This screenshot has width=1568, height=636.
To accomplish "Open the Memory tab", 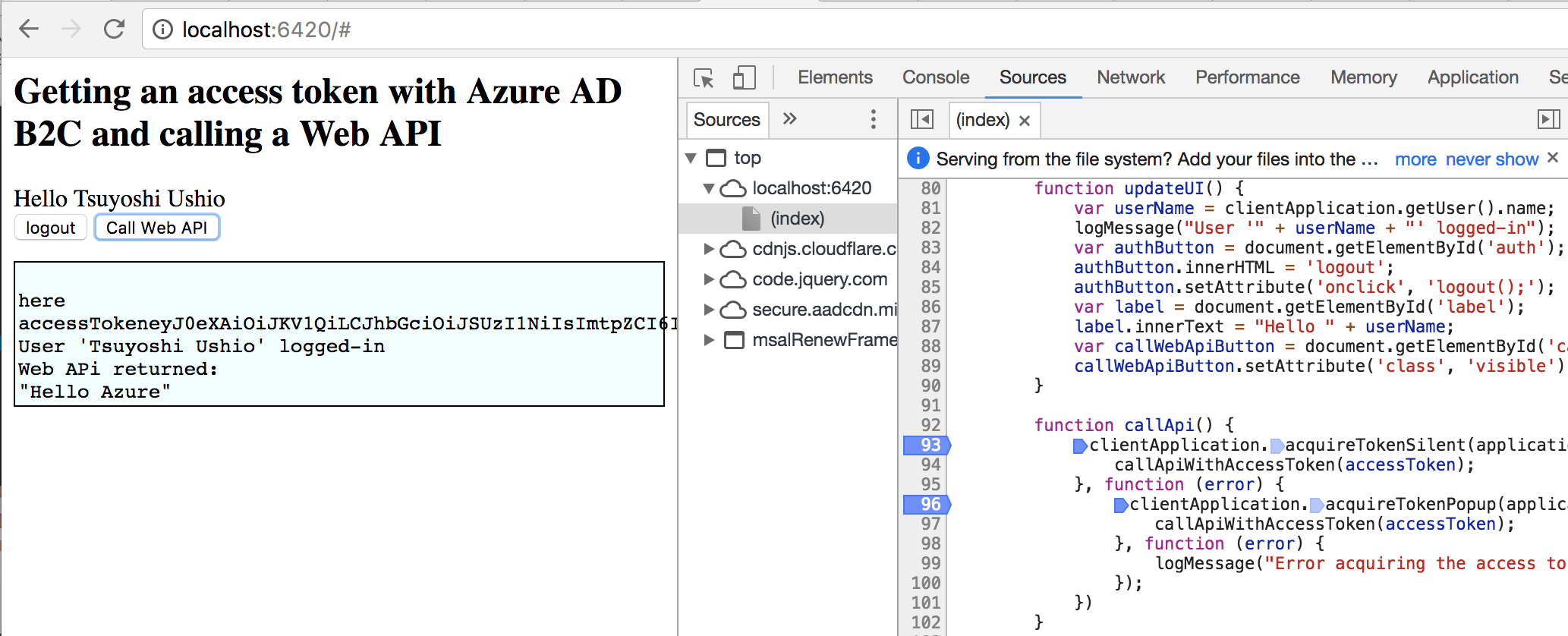I will pos(1364,77).
